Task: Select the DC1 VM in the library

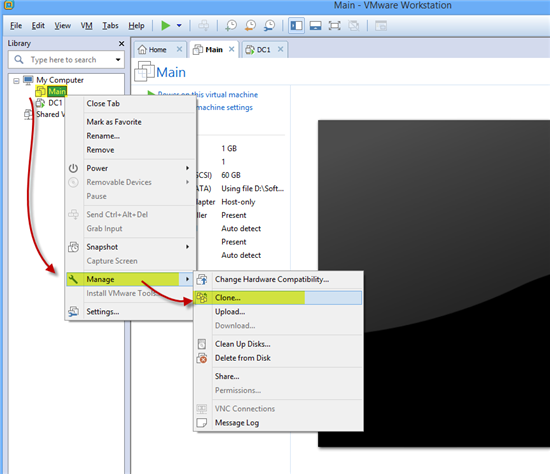Action: (55, 103)
